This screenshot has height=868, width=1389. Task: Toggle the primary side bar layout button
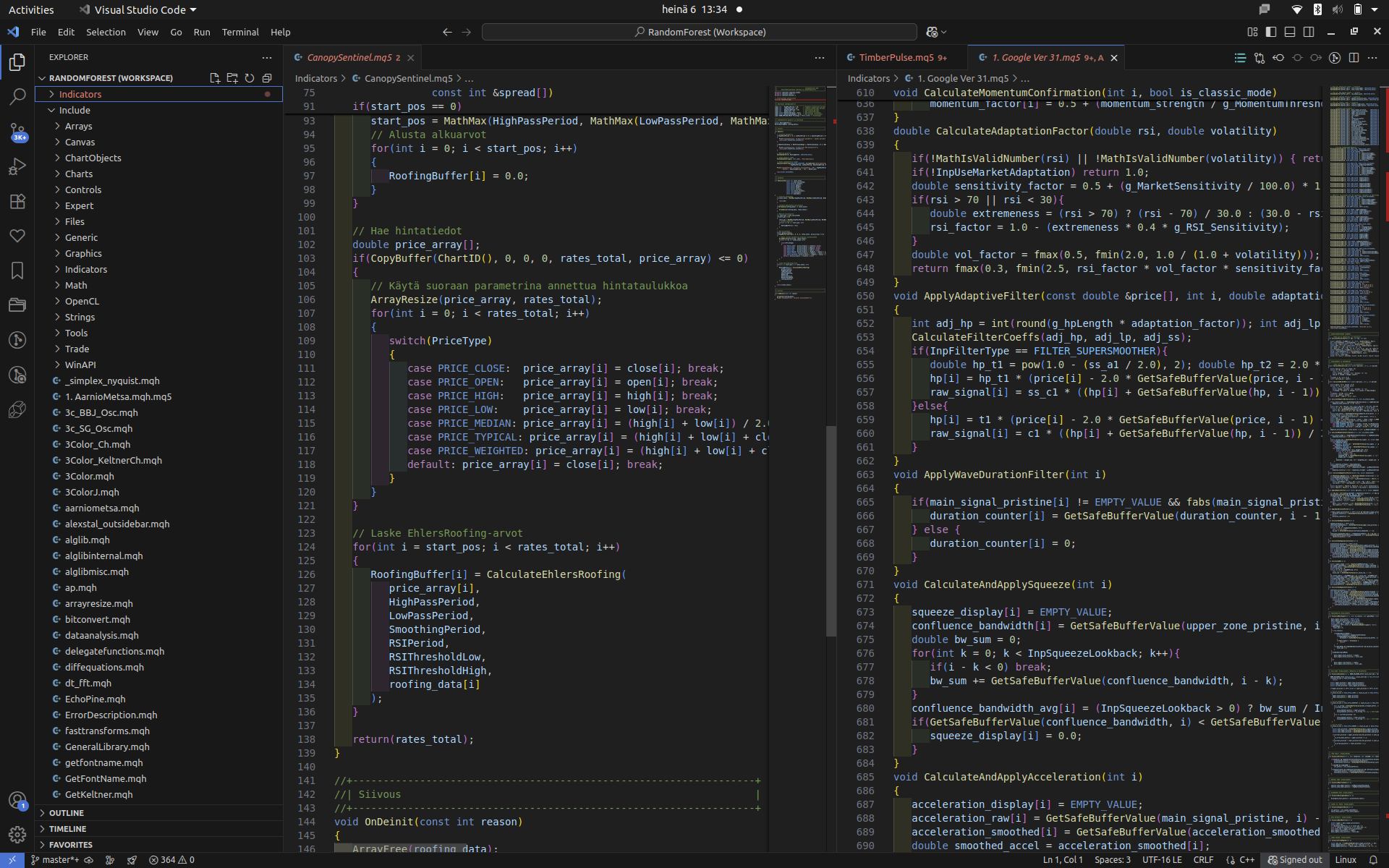(x=1271, y=32)
